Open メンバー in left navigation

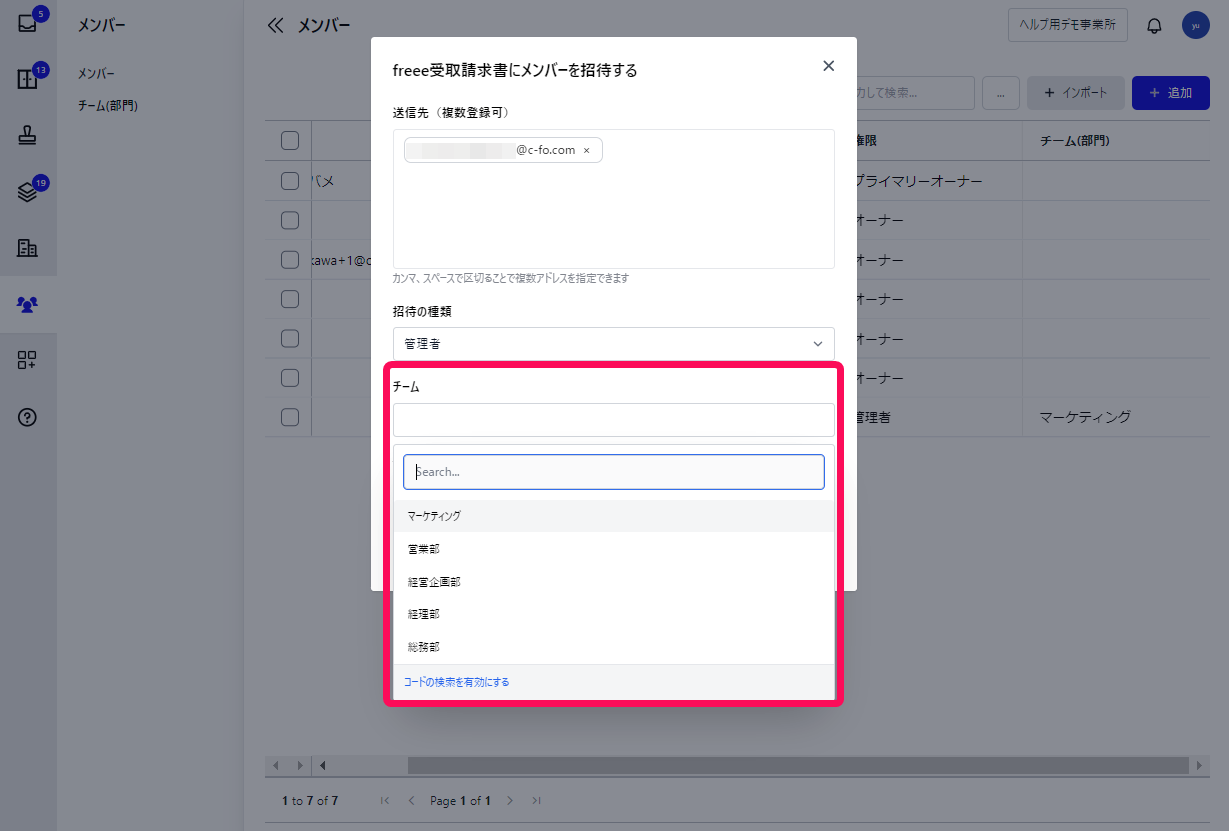tap(96, 74)
